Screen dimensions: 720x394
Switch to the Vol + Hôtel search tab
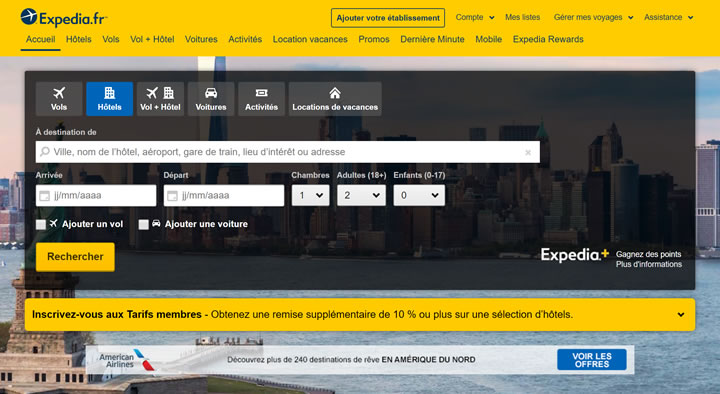[x=160, y=99]
